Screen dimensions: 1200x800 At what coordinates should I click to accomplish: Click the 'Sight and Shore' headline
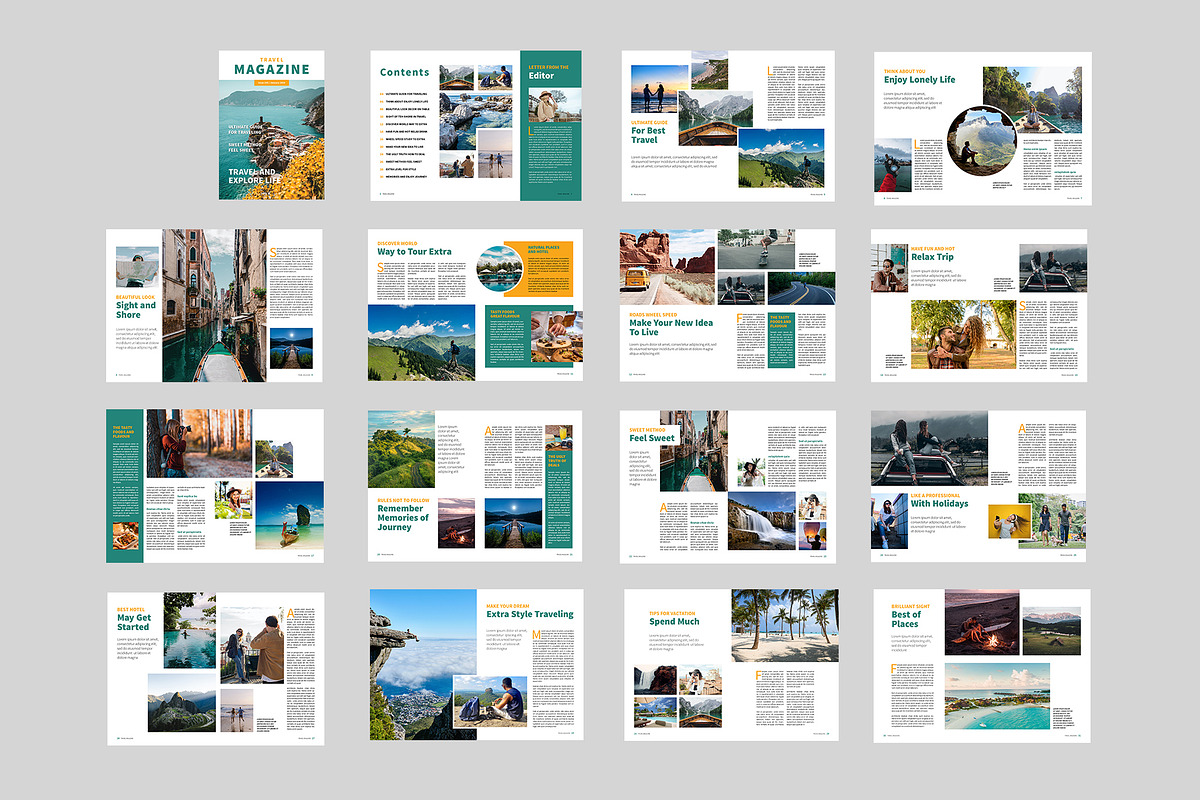(x=136, y=310)
